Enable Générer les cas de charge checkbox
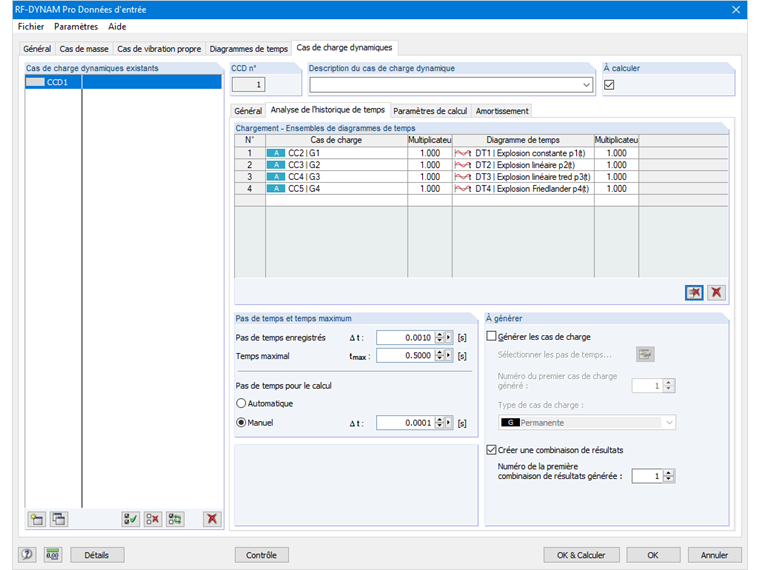 [491, 336]
